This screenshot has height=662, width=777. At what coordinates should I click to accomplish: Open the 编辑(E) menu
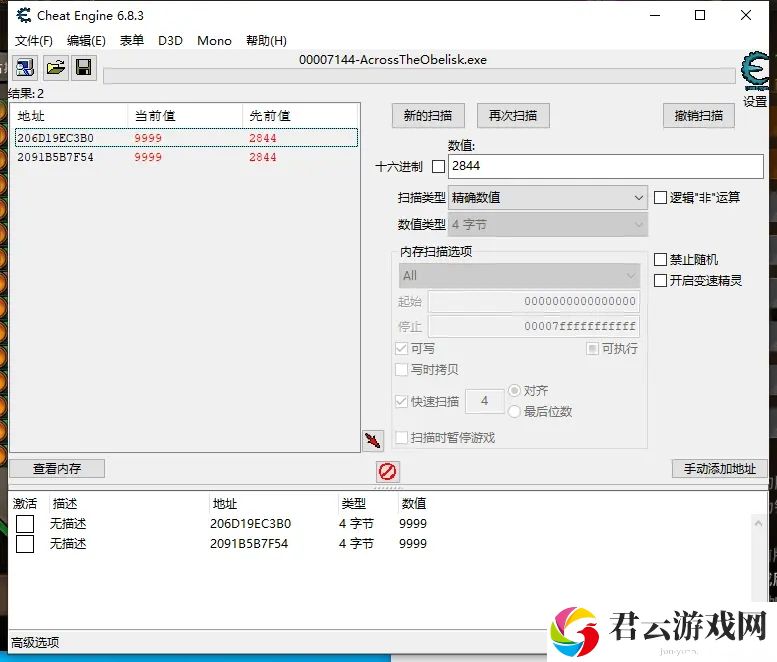[86, 41]
